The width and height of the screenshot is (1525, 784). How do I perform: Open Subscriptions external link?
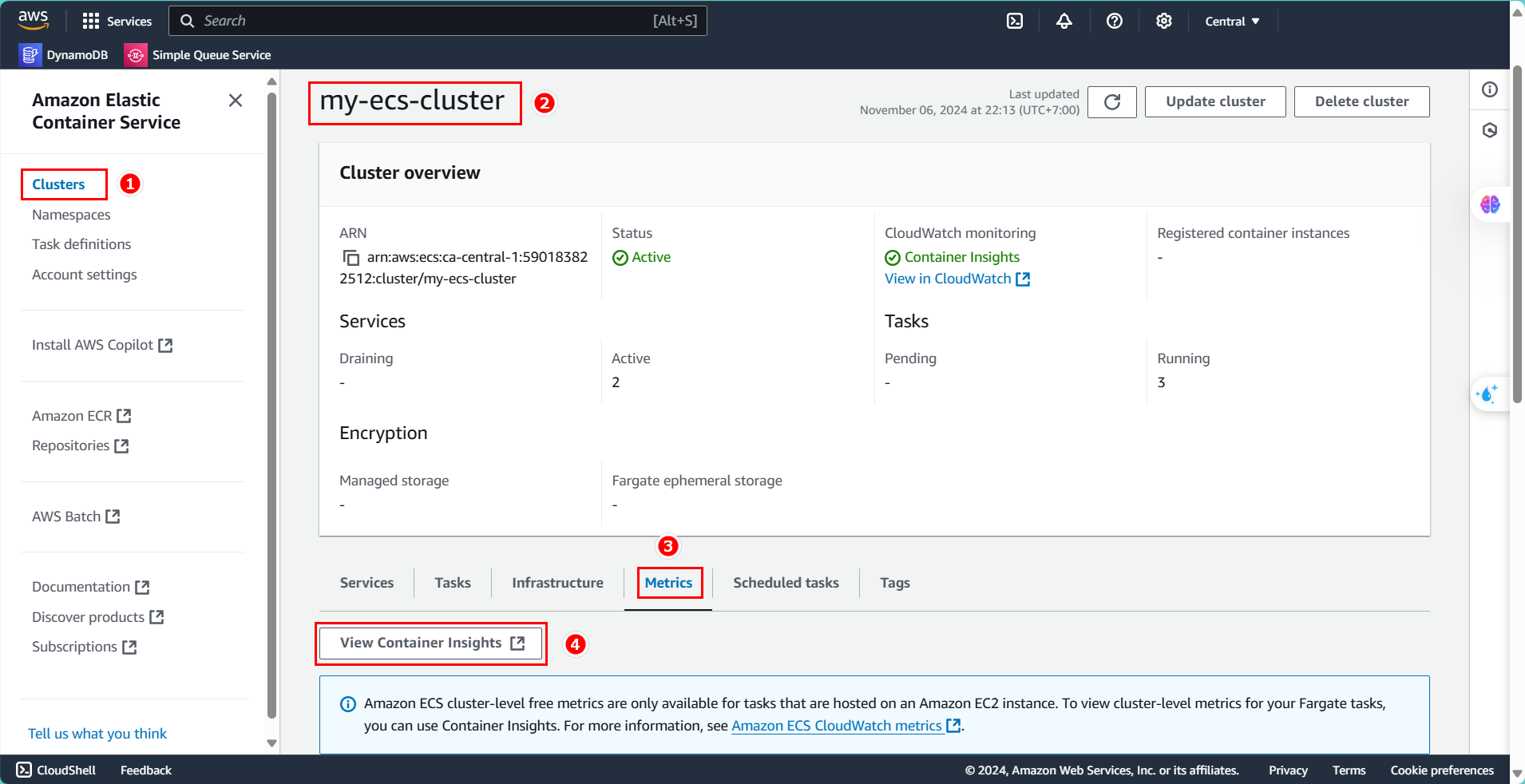pos(84,647)
